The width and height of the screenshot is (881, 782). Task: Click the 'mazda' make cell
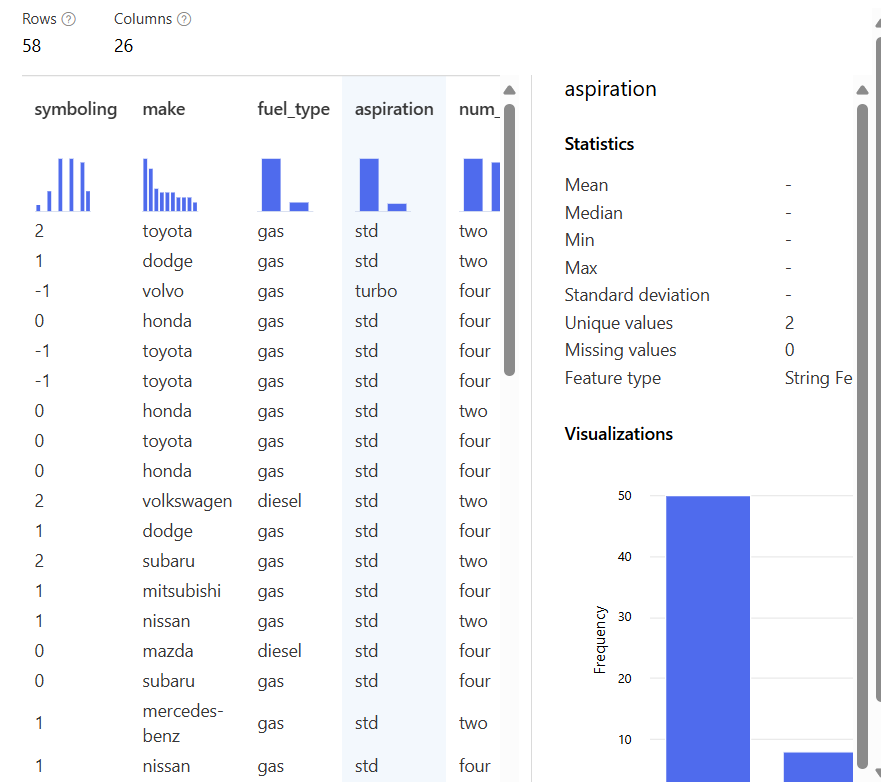[x=168, y=651]
